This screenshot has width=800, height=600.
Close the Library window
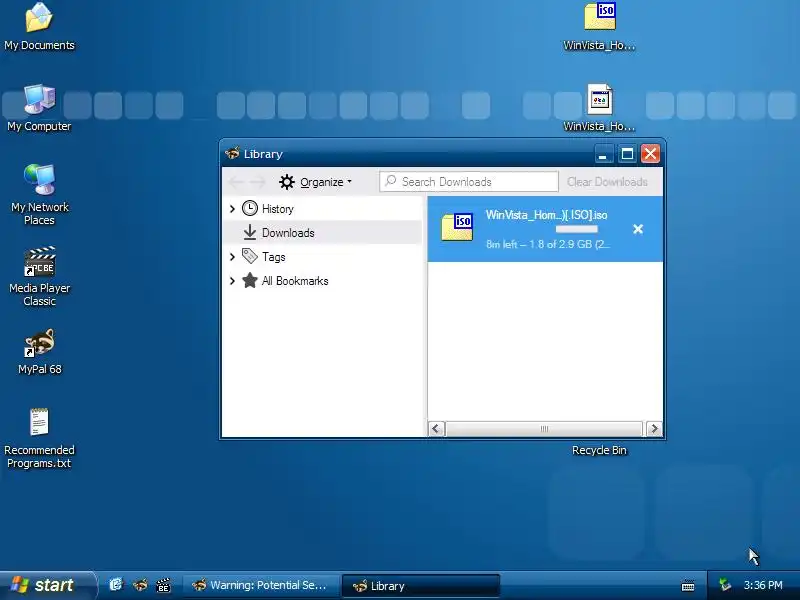[x=651, y=154]
